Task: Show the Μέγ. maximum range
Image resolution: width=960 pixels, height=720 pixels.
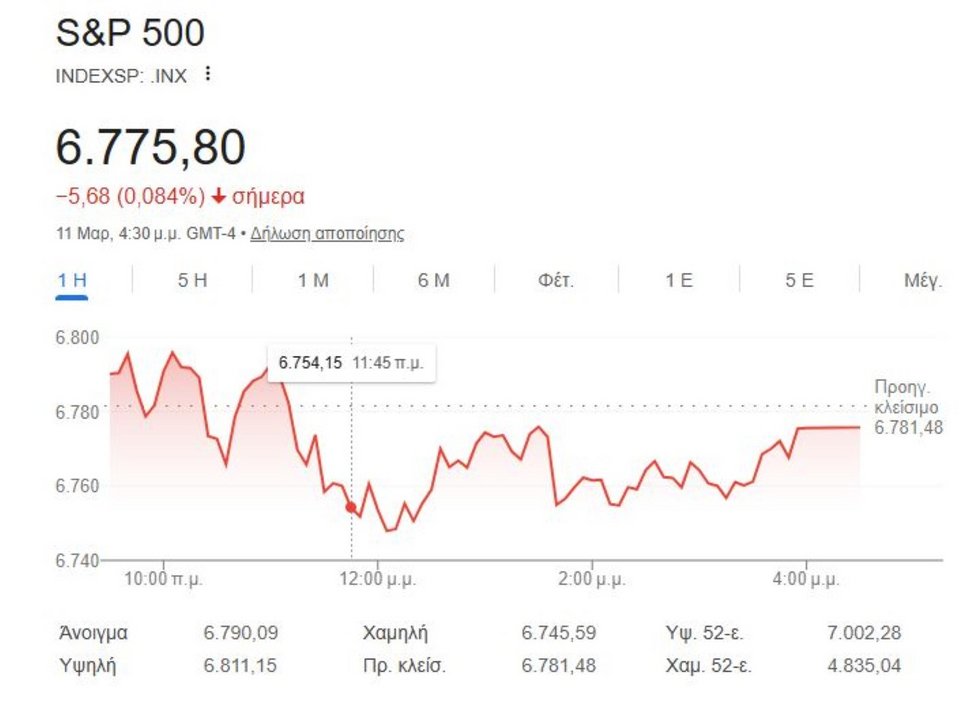Action: point(922,281)
